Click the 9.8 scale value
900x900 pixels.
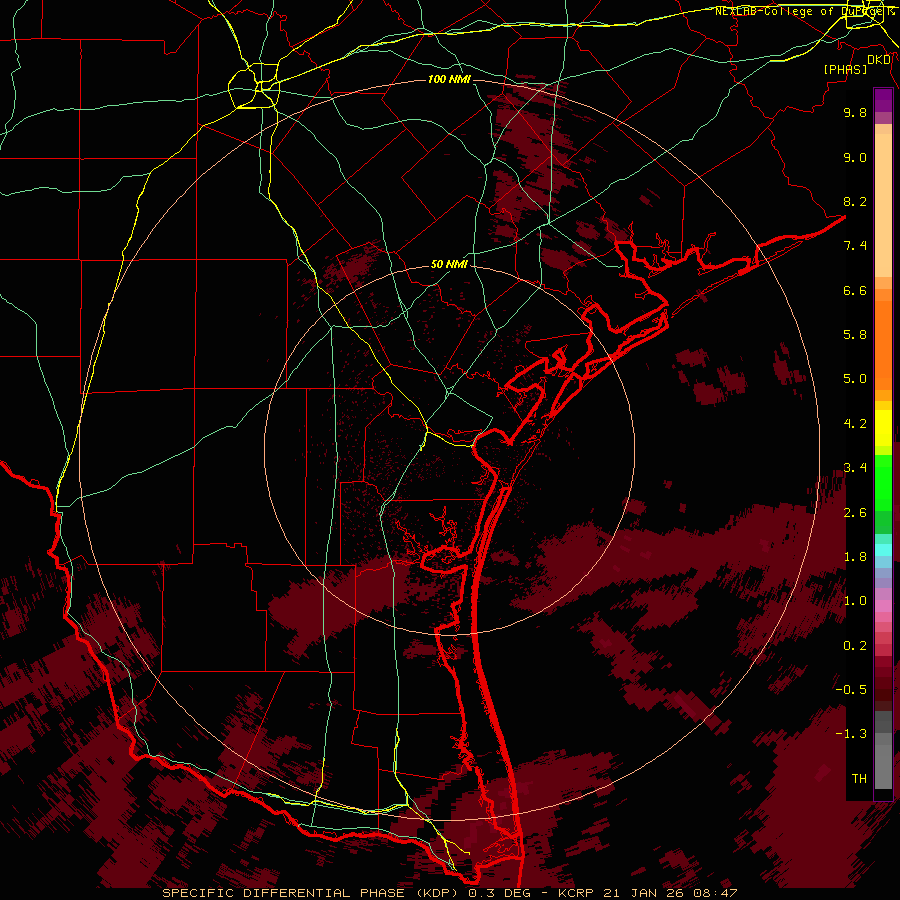click(855, 112)
